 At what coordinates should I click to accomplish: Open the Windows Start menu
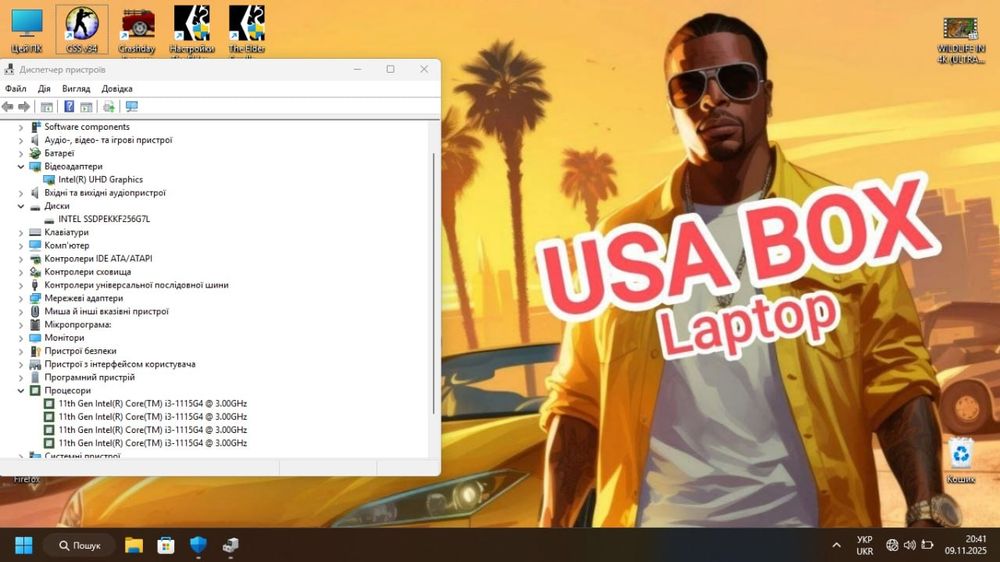[24, 545]
